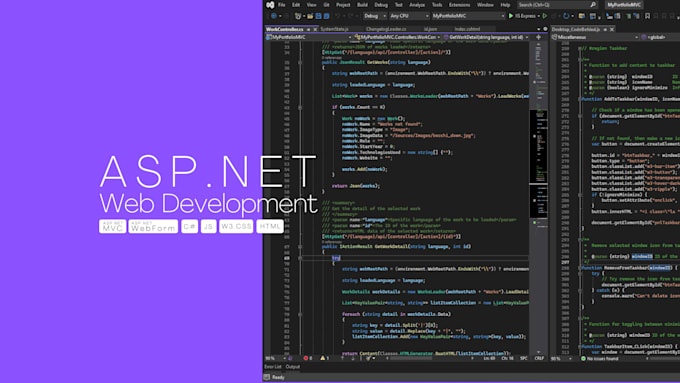
Task: Click the split editor plus icon
Action: tap(538, 37)
